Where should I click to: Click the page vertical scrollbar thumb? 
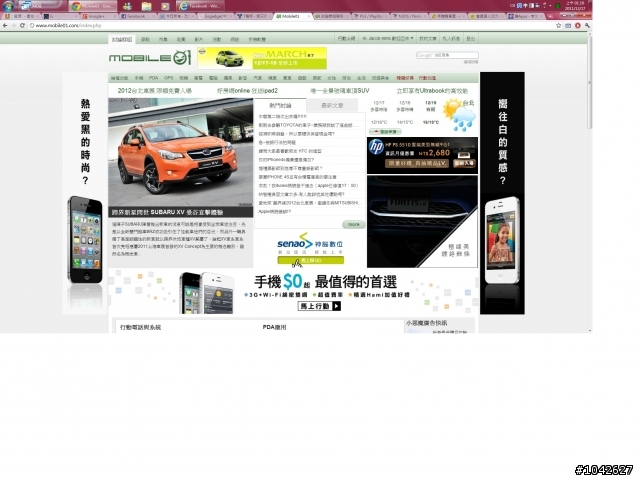(589, 82)
